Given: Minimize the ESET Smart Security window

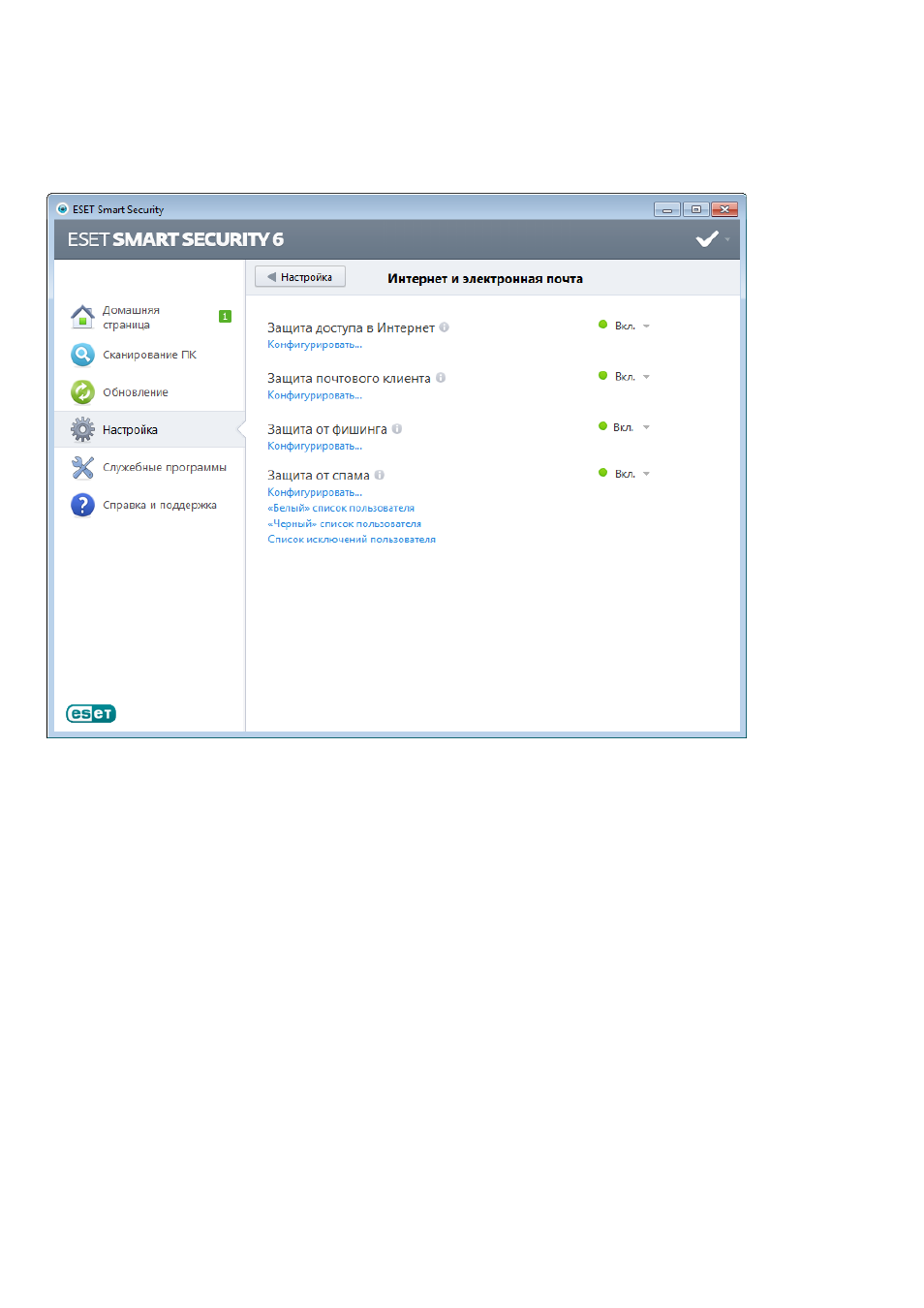Looking at the screenshot, I should (667, 209).
